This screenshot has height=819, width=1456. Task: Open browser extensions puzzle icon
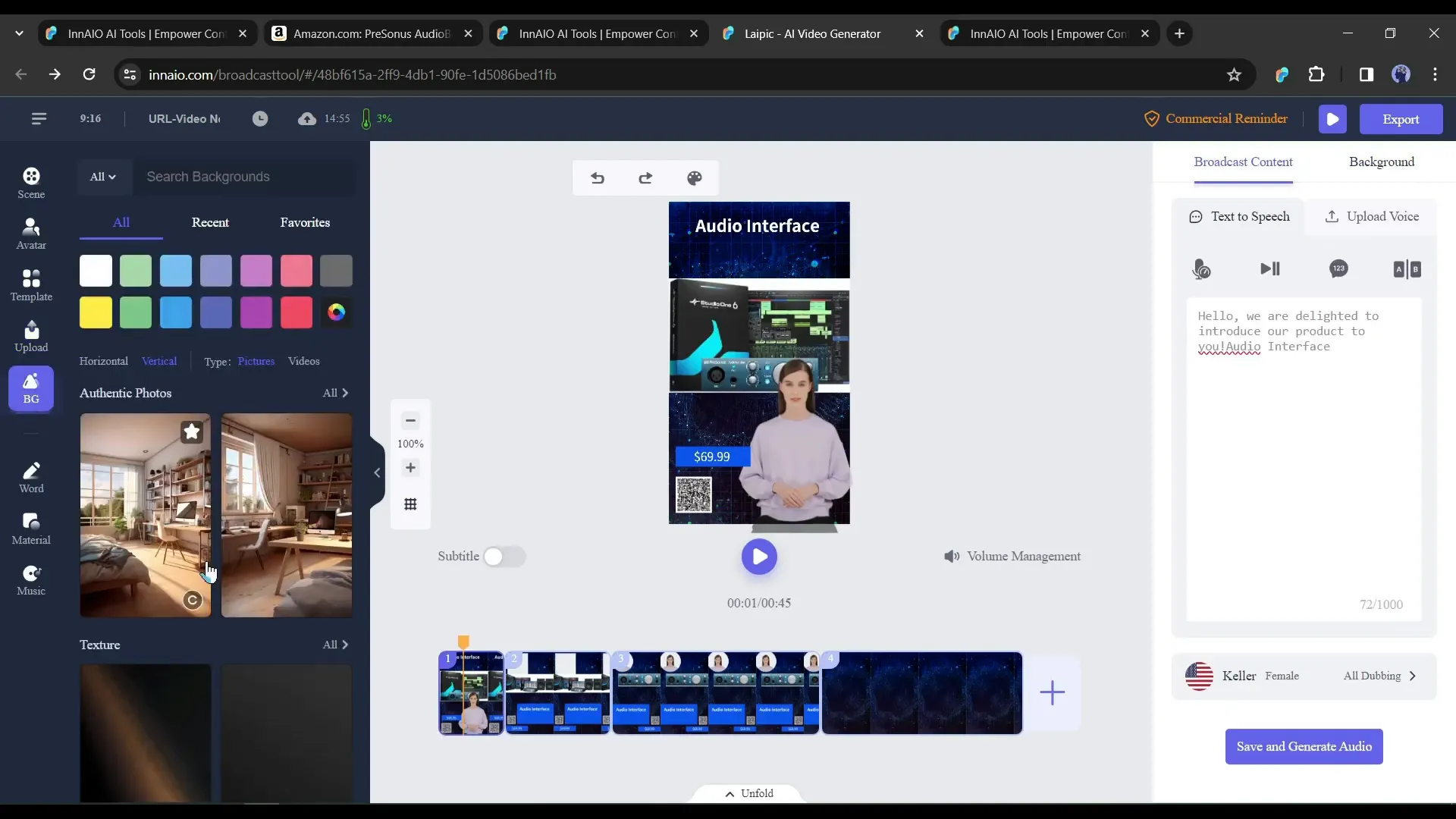coord(1316,74)
